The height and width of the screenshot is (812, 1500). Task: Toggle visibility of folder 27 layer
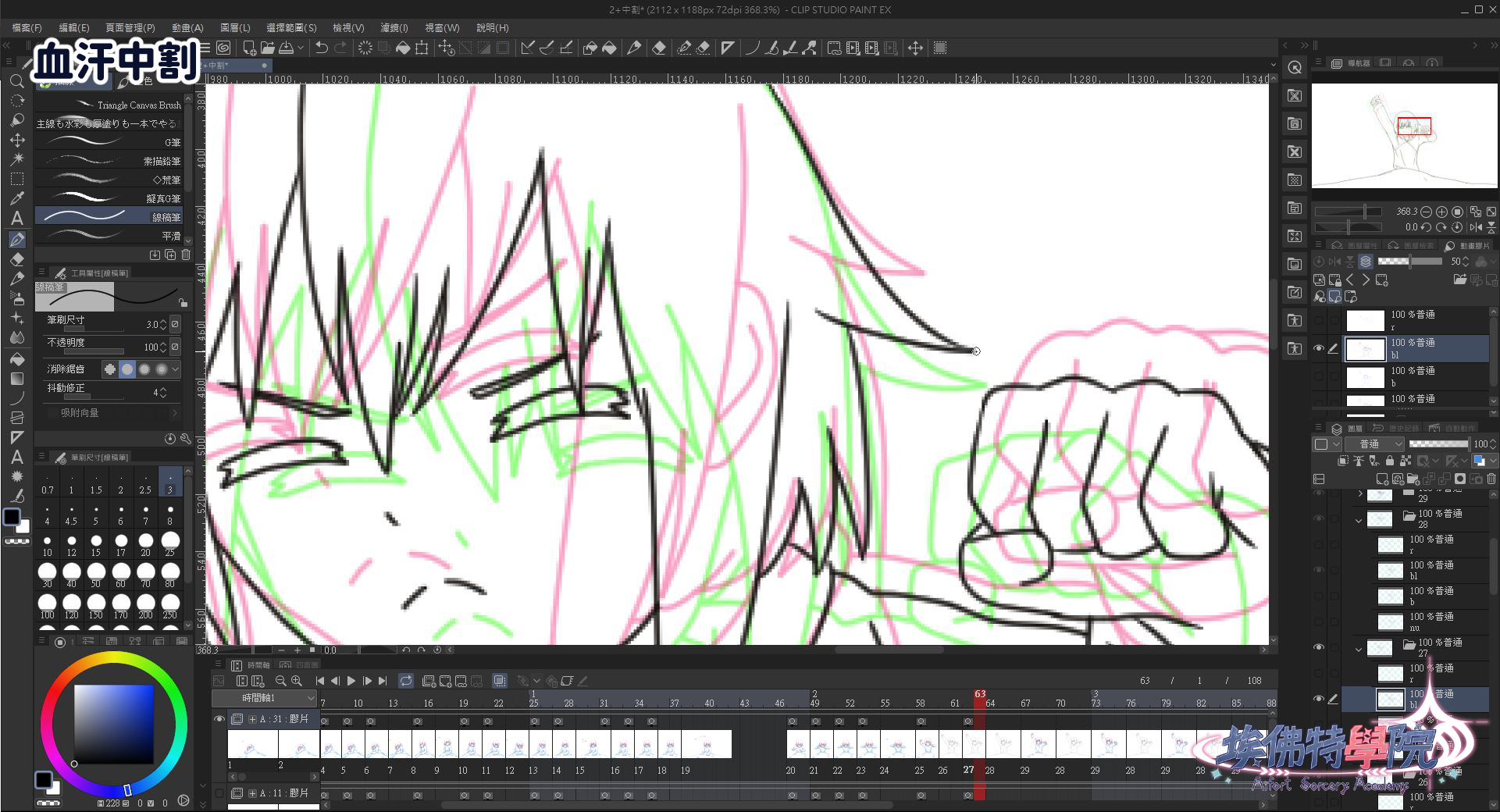(1319, 647)
